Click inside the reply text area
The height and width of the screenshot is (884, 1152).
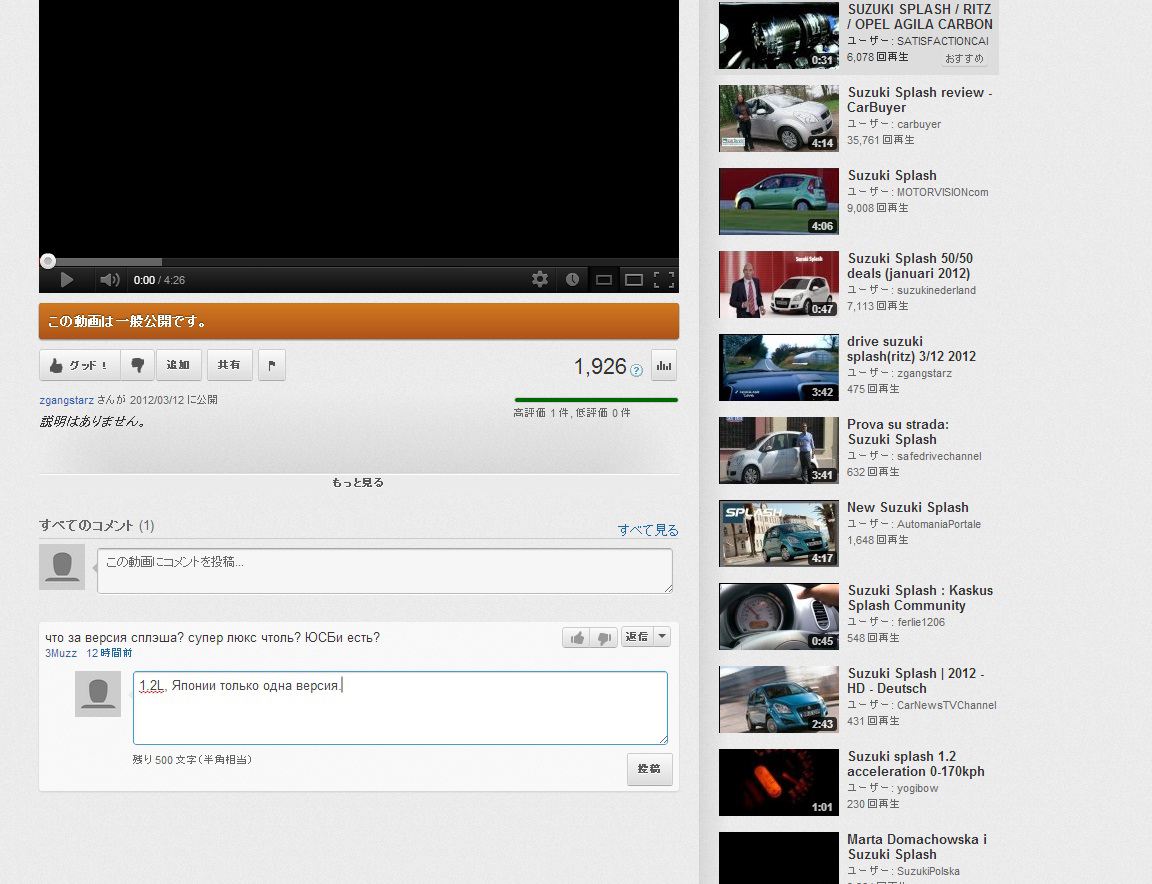[400, 708]
